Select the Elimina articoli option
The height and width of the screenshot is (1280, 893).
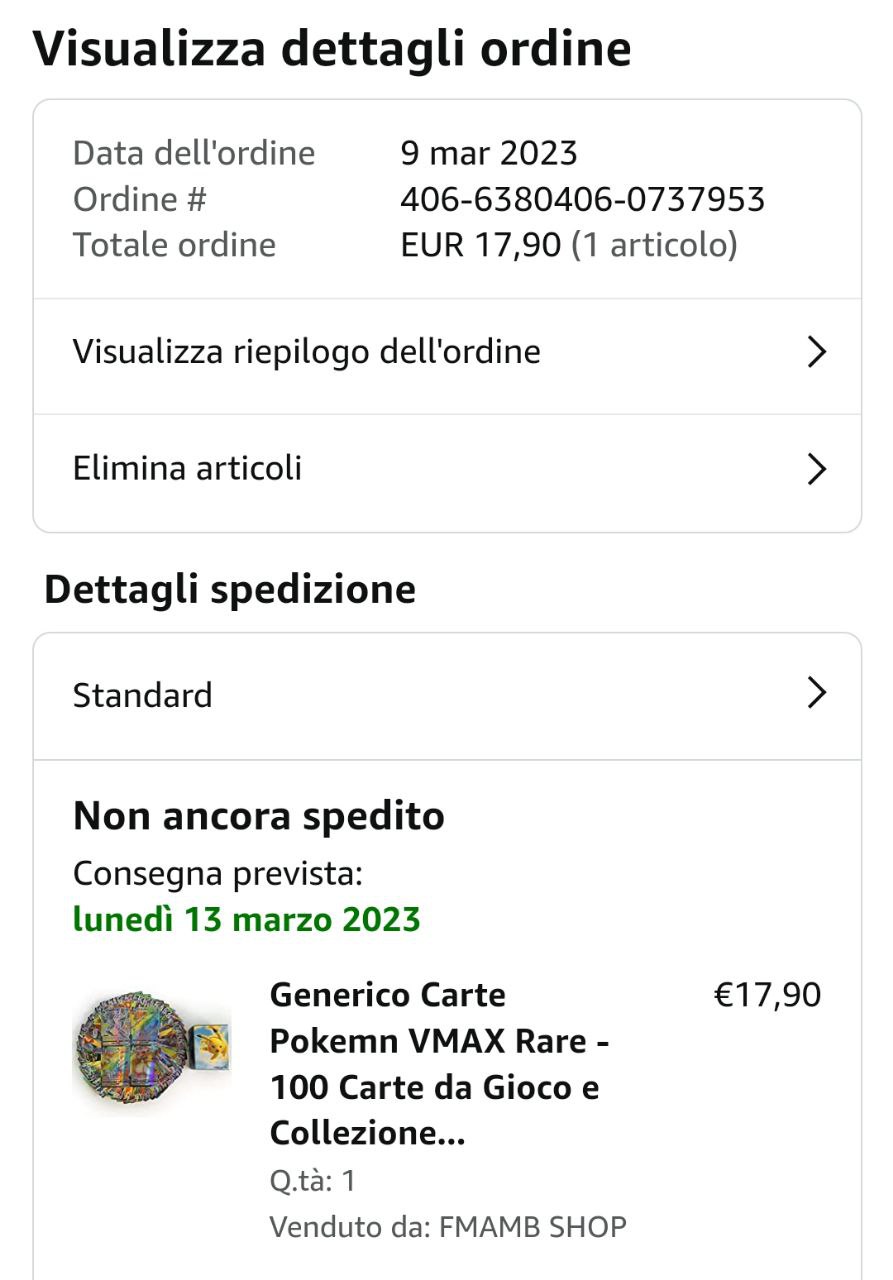click(x=188, y=469)
